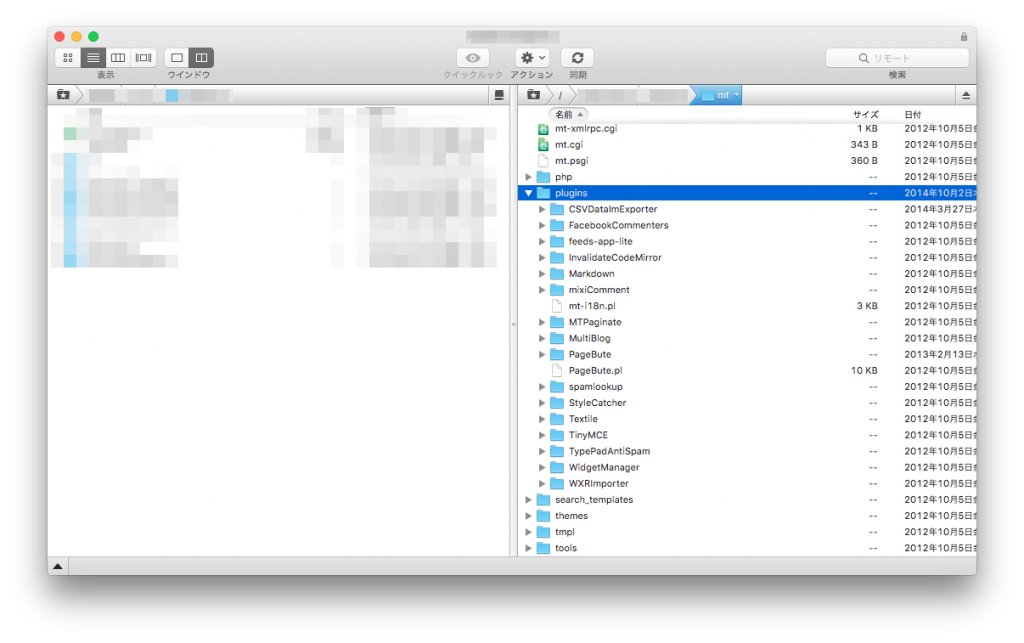Sort files by the Name column header

[568, 114]
